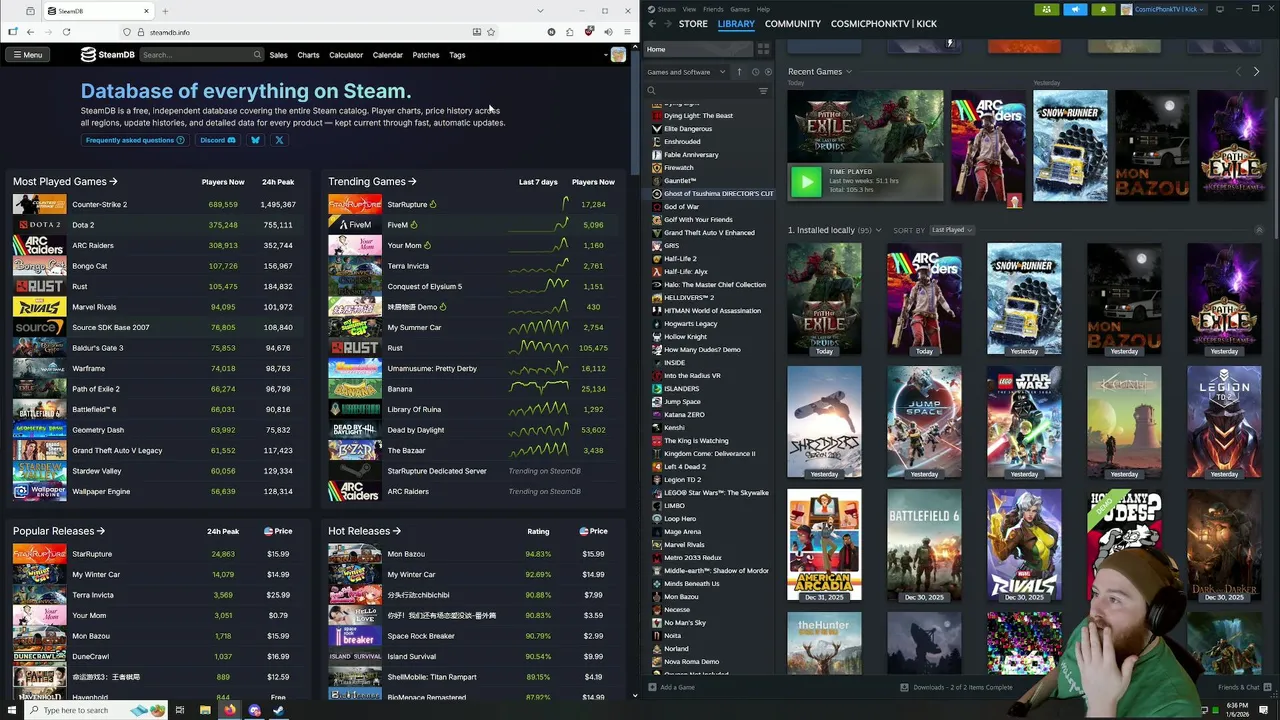Select Kenshi in Steam games list

click(675, 428)
